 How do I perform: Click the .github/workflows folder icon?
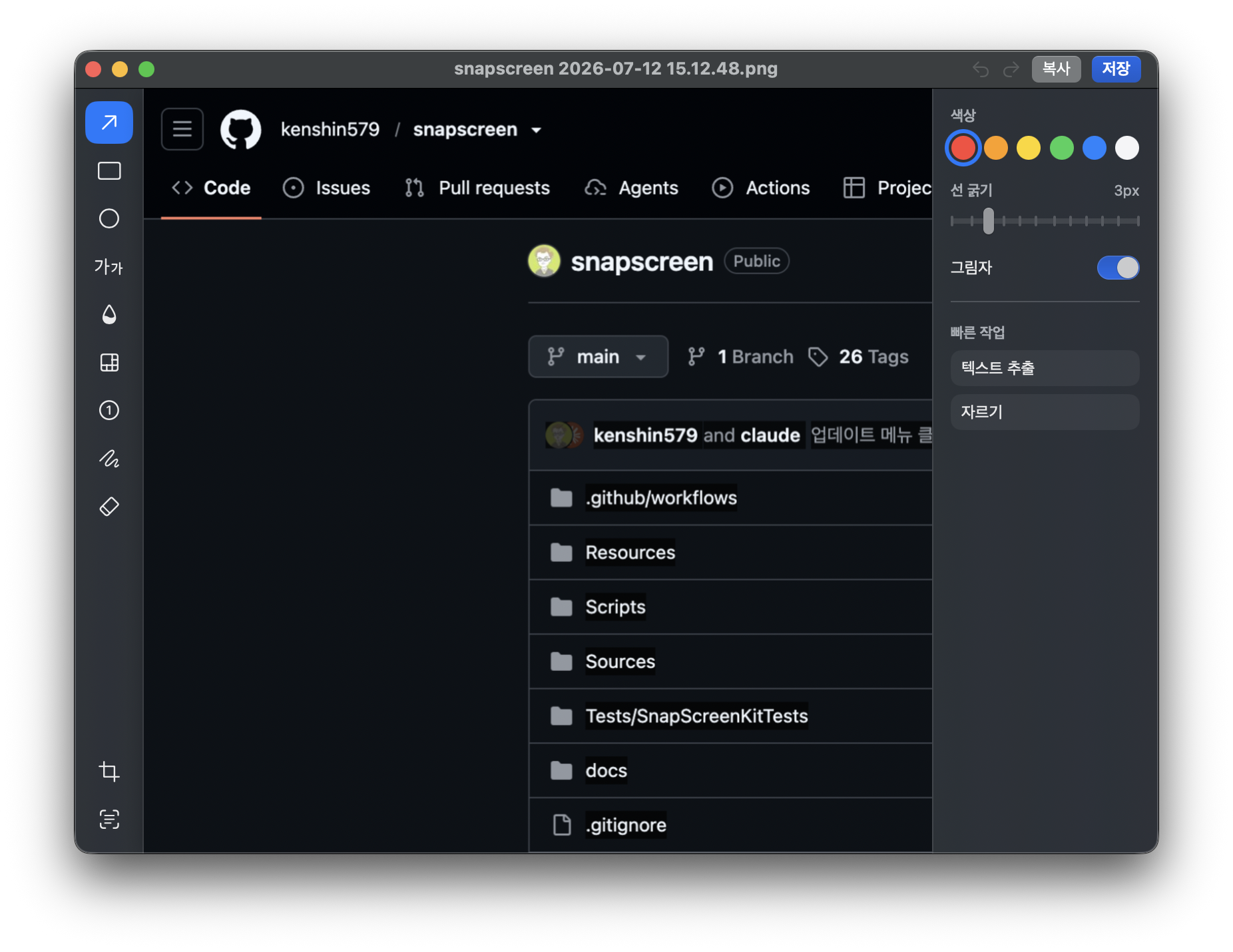(x=561, y=498)
